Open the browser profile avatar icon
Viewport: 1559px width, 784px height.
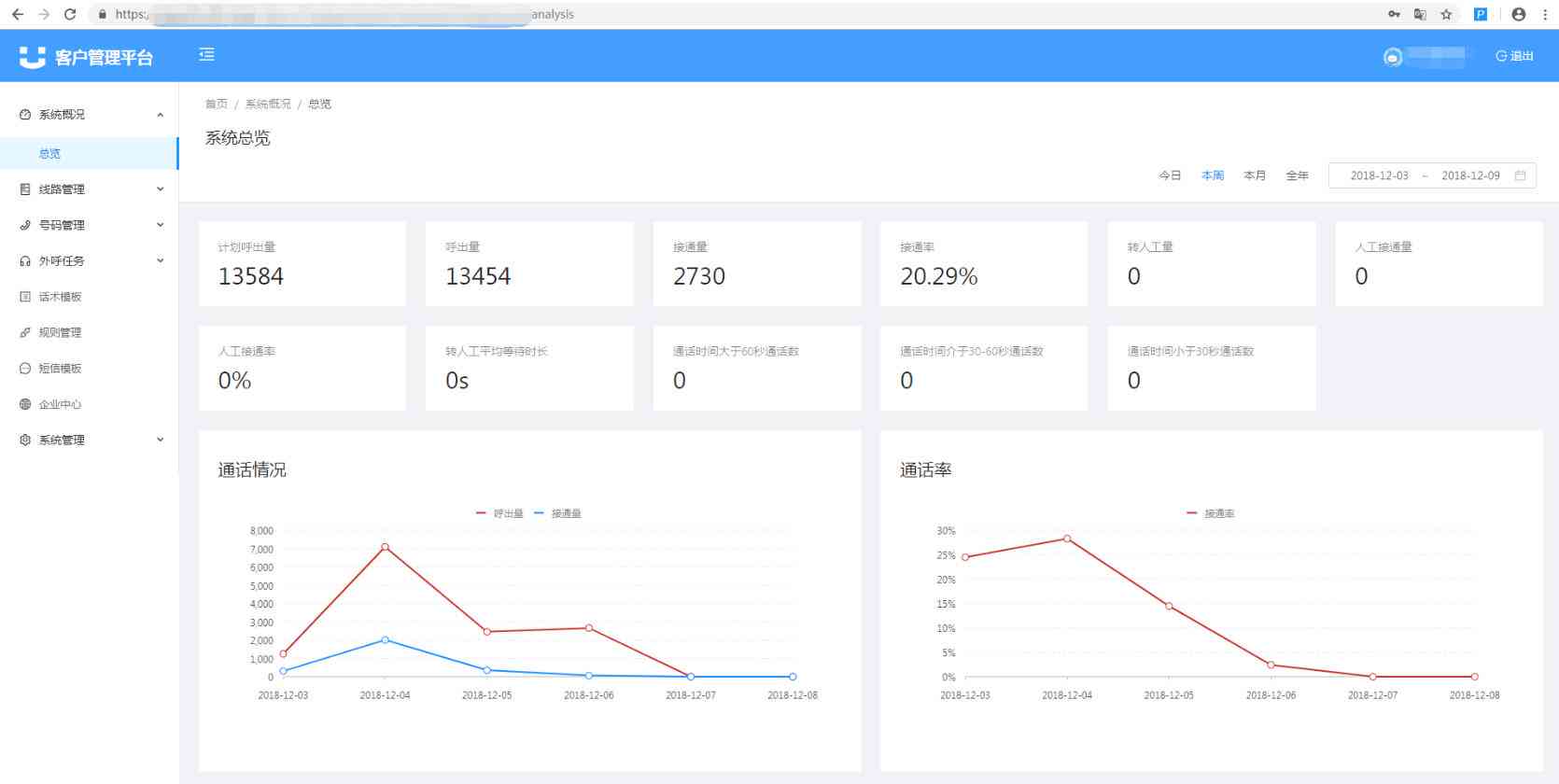click(x=1518, y=14)
